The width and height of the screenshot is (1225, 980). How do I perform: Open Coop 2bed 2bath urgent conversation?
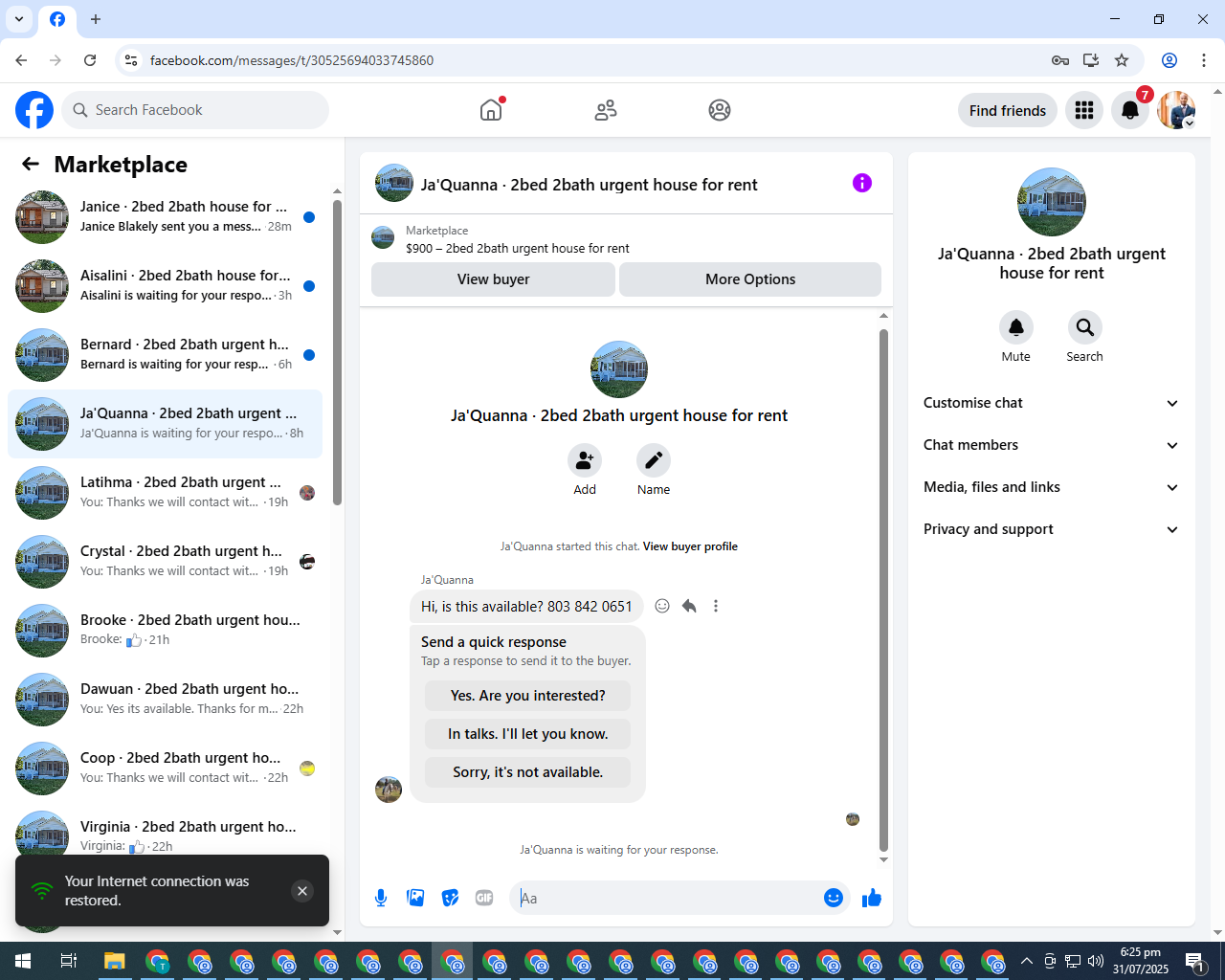[x=165, y=768]
